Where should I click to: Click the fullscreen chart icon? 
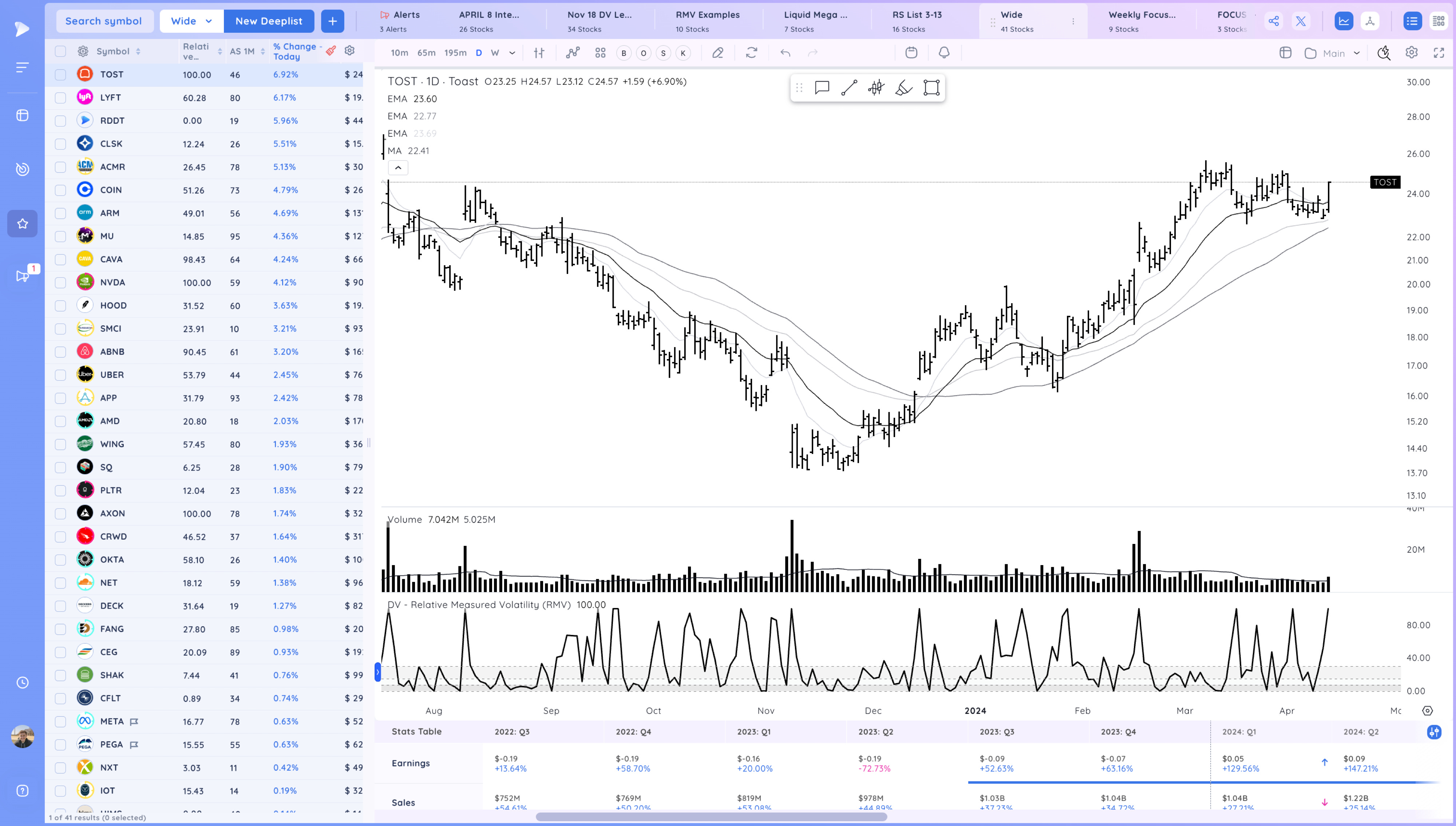pos(1439,53)
